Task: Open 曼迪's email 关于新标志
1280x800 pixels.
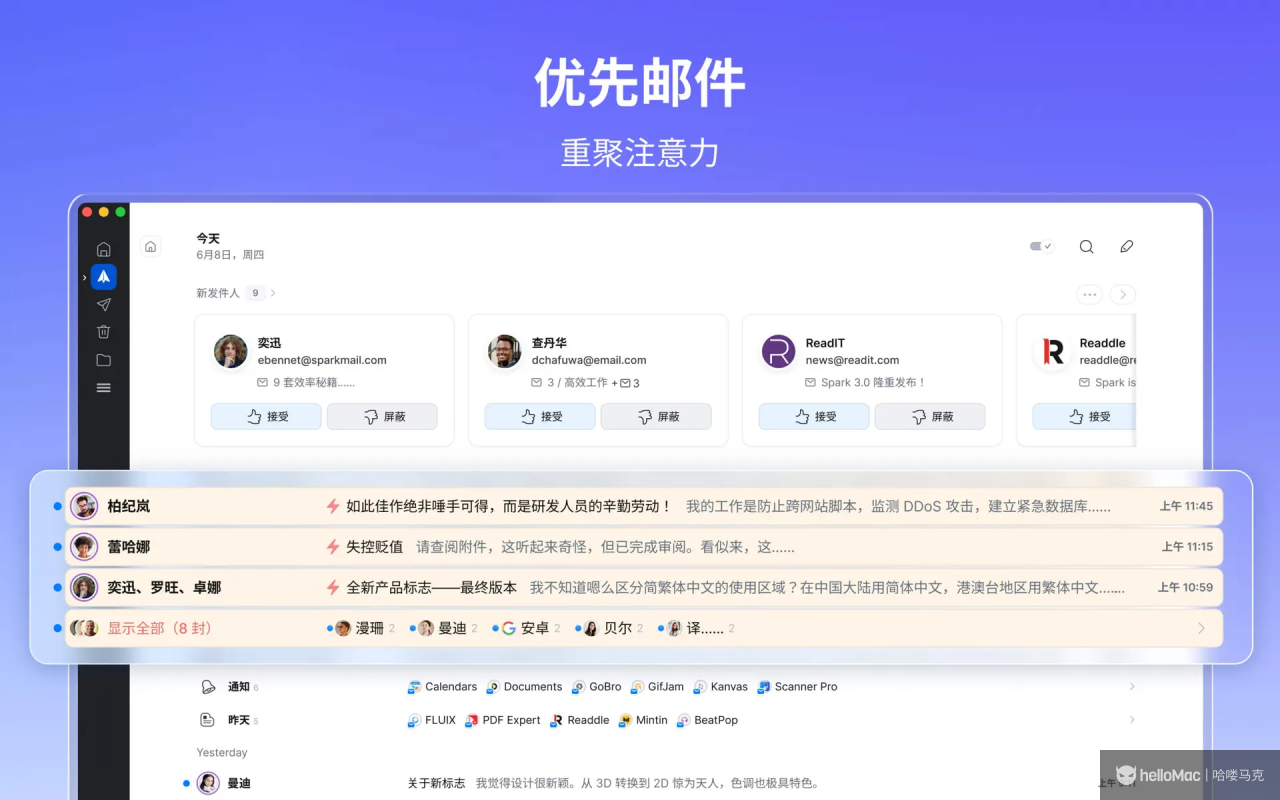Action: (x=660, y=783)
